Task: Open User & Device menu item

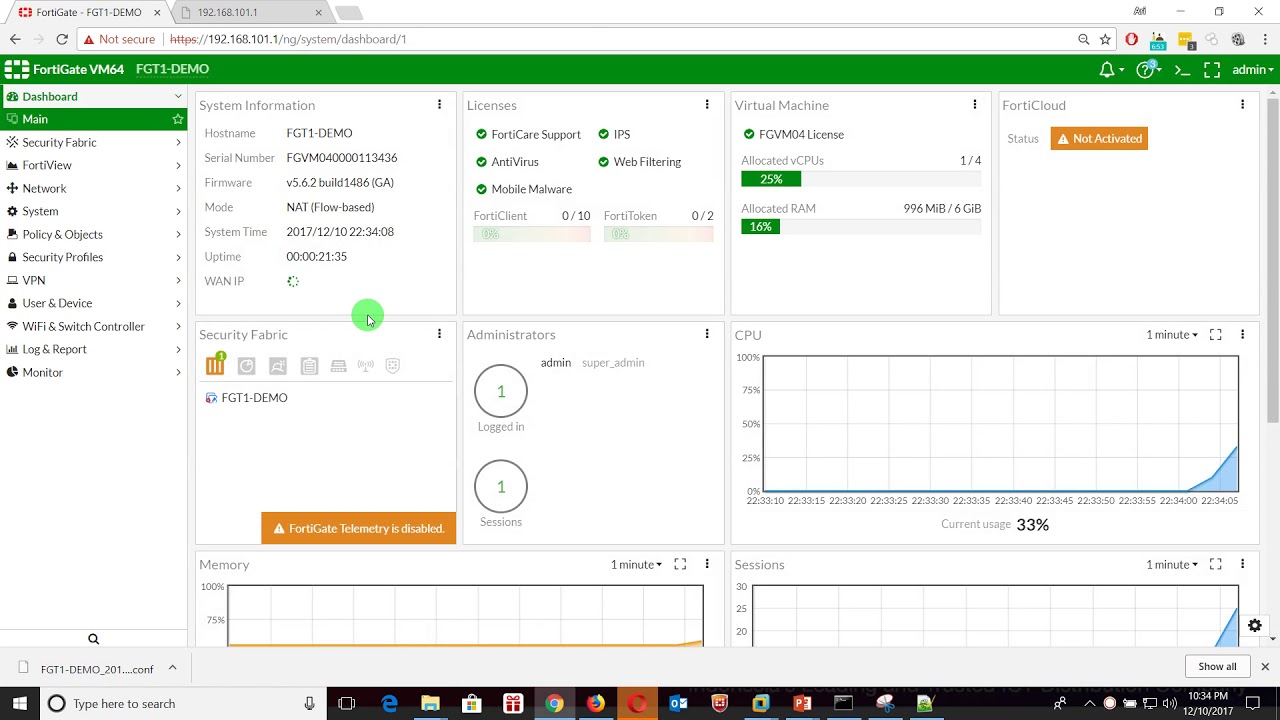Action: tap(94, 303)
